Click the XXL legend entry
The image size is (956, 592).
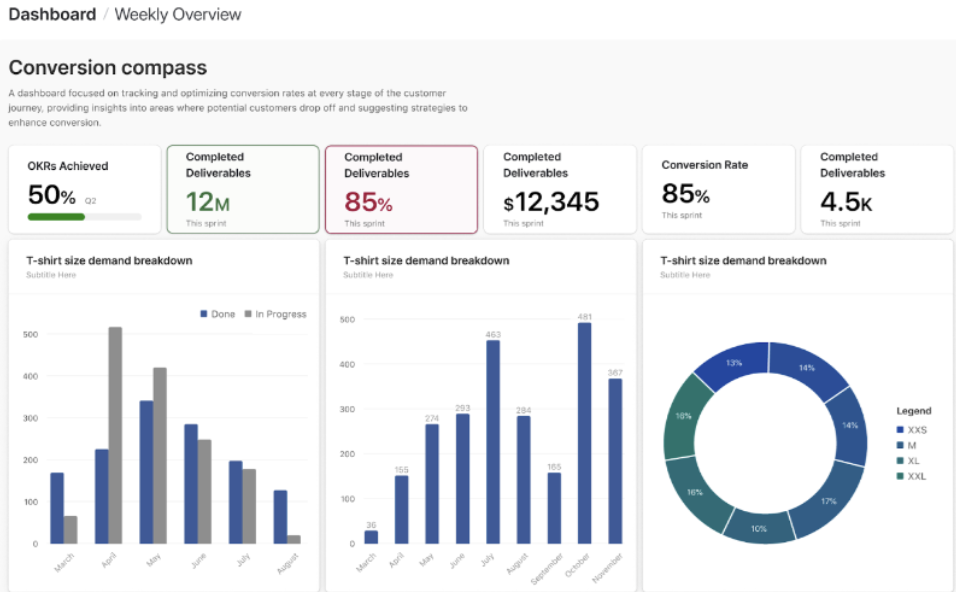click(915, 477)
